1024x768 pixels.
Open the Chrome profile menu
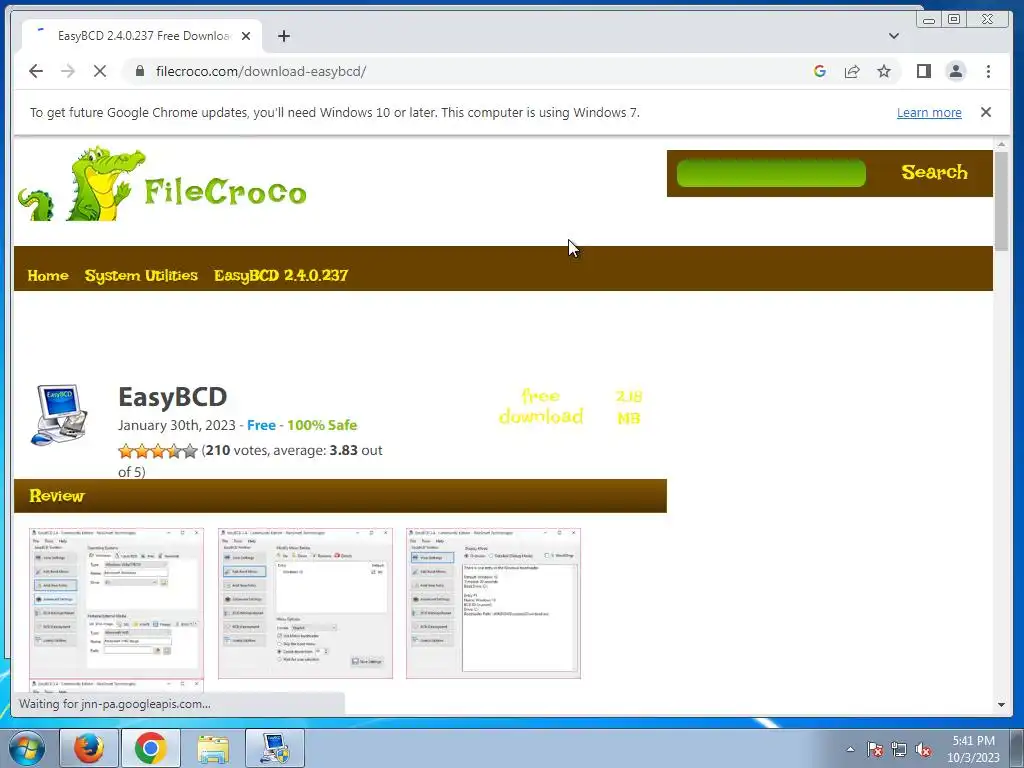[x=955, y=71]
